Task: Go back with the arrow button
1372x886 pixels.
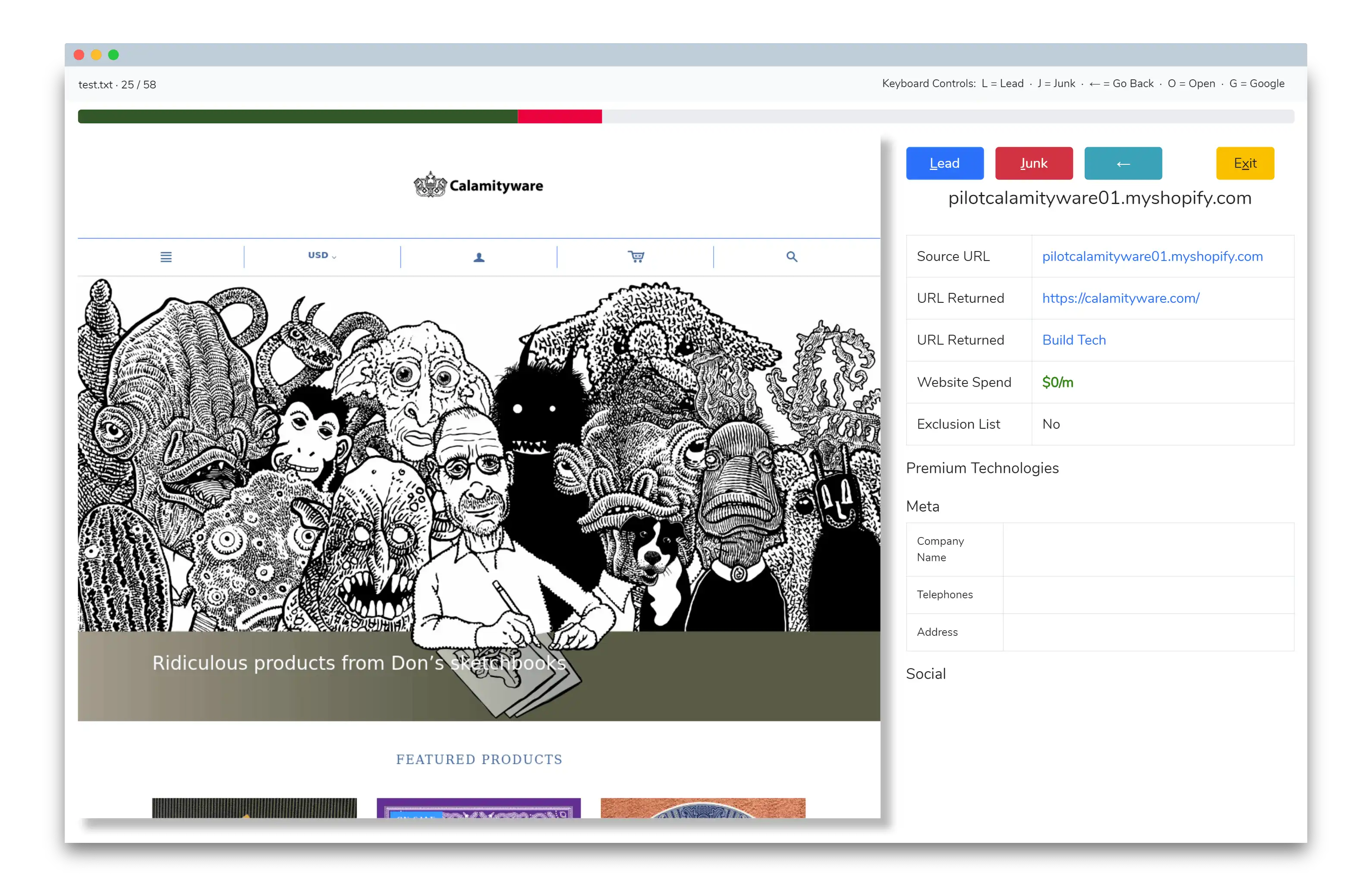Action: (1122, 163)
